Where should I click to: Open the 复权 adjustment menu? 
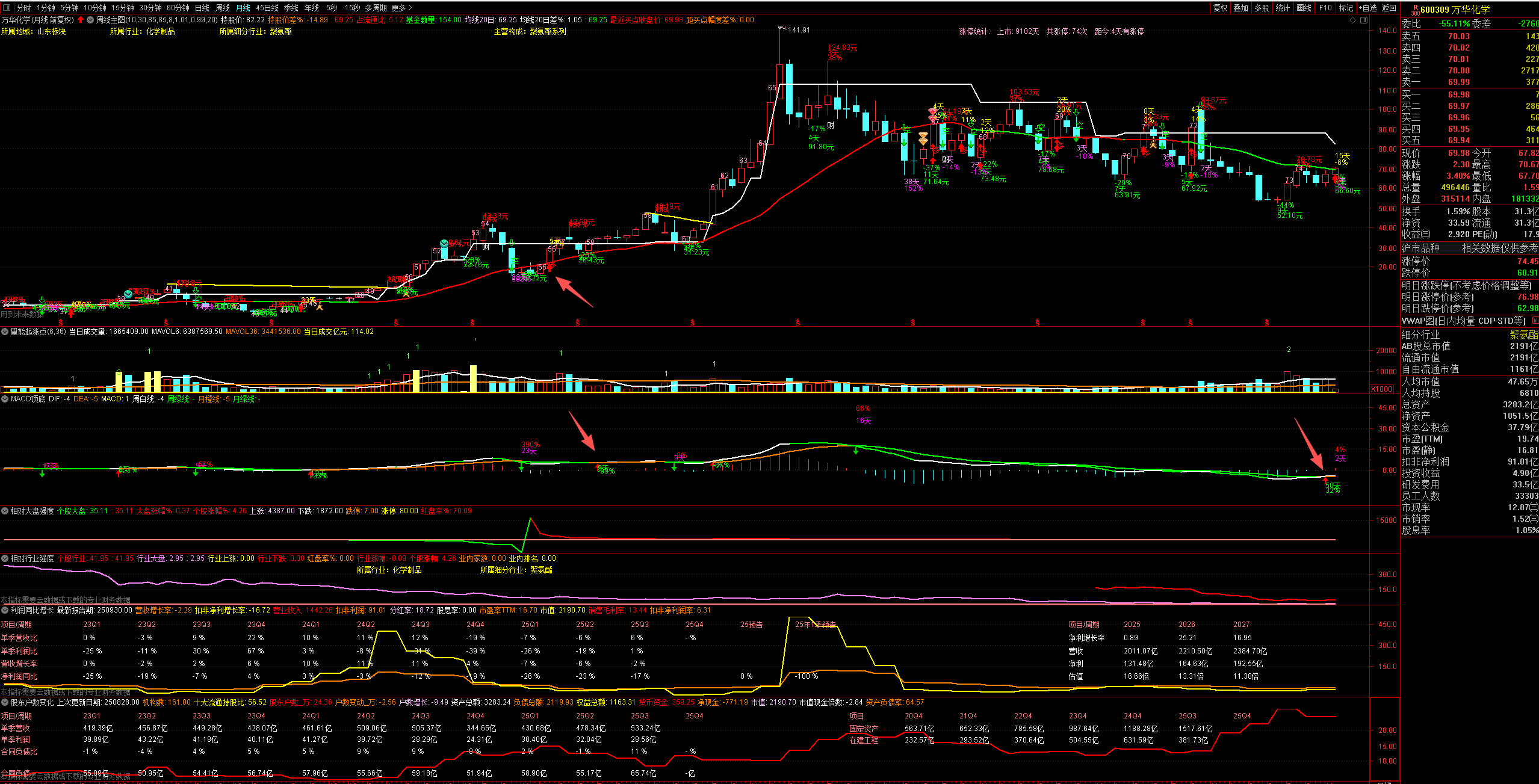click(x=1220, y=8)
